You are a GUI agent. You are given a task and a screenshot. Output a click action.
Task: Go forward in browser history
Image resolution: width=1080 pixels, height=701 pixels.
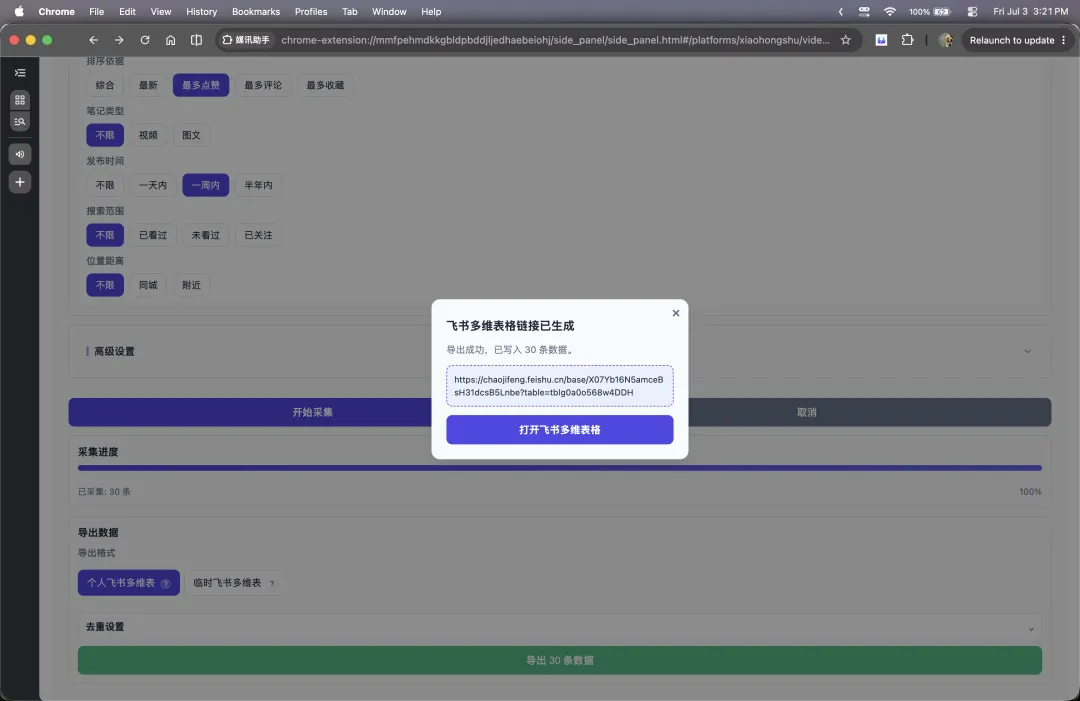point(119,40)
